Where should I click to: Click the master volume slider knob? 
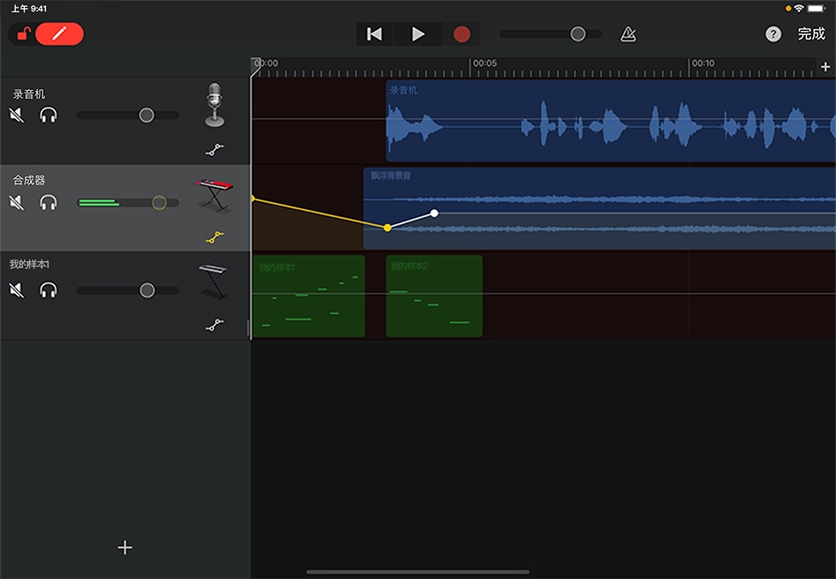[578, 34]
